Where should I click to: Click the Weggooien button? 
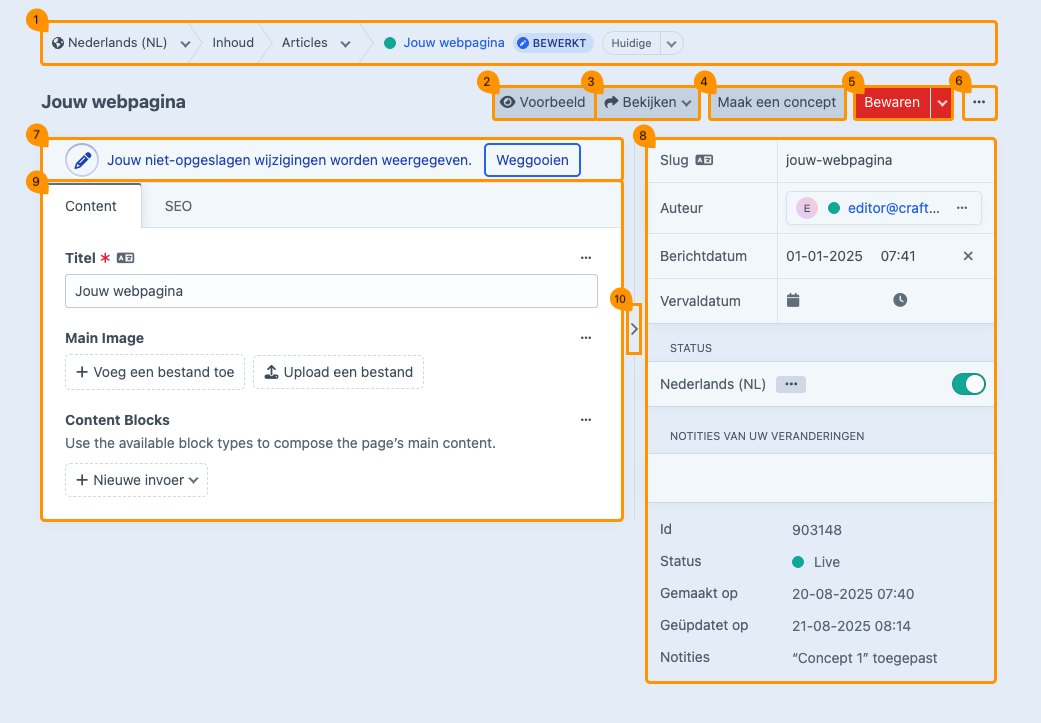532,160
